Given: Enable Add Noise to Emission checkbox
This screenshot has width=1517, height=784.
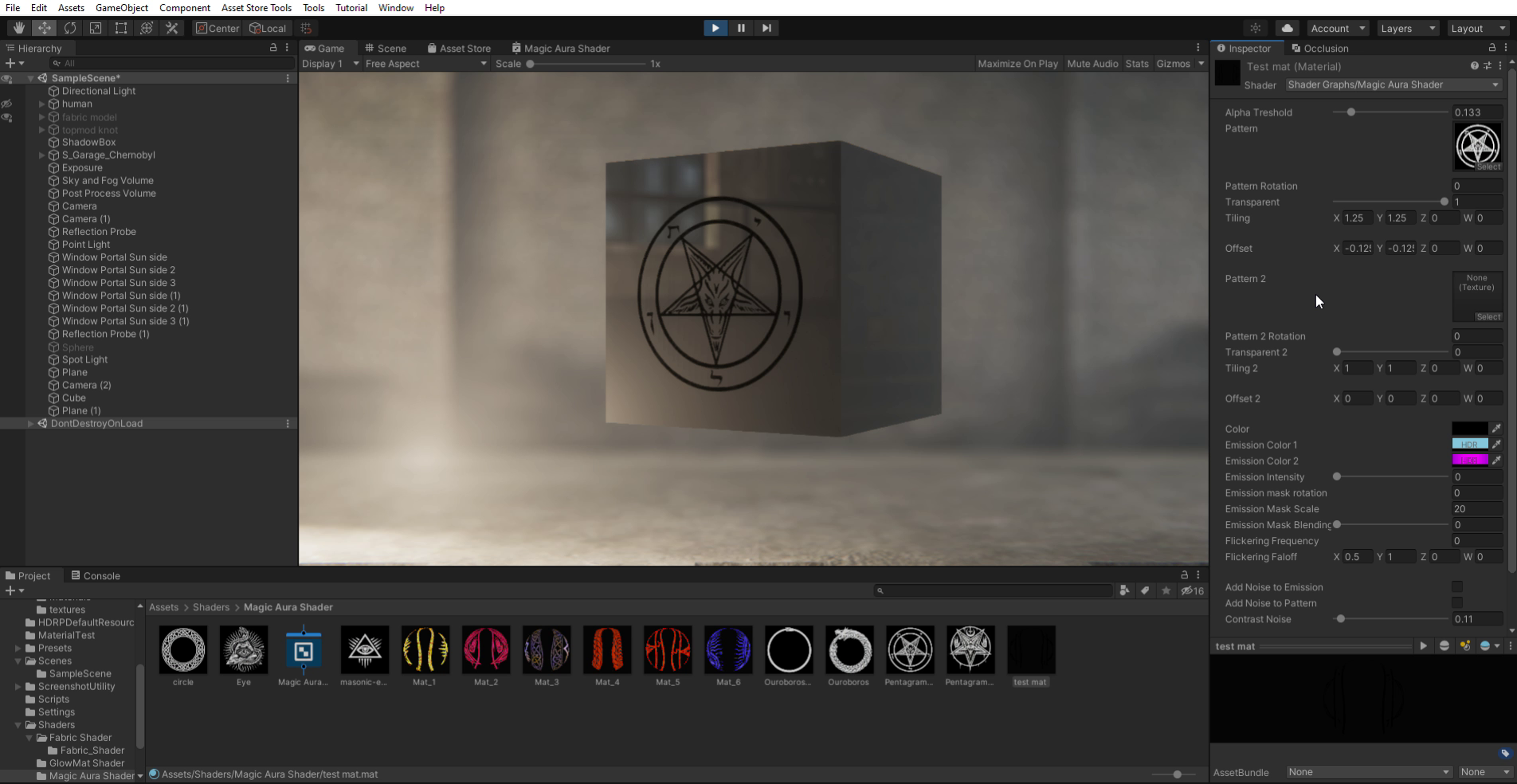Looking at the screenshot, I should (1457, 587).
